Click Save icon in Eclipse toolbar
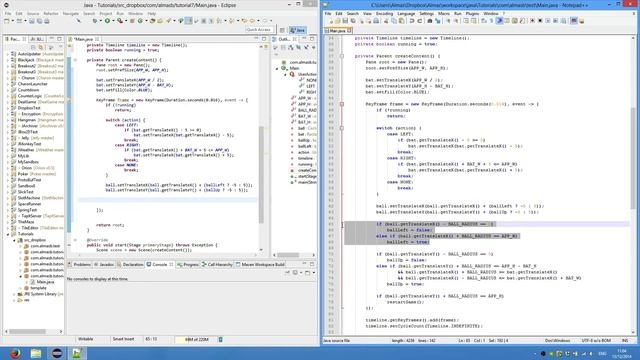Image resolution: width=640 pixels, height=360 pixels. click(x=31, y=21)
